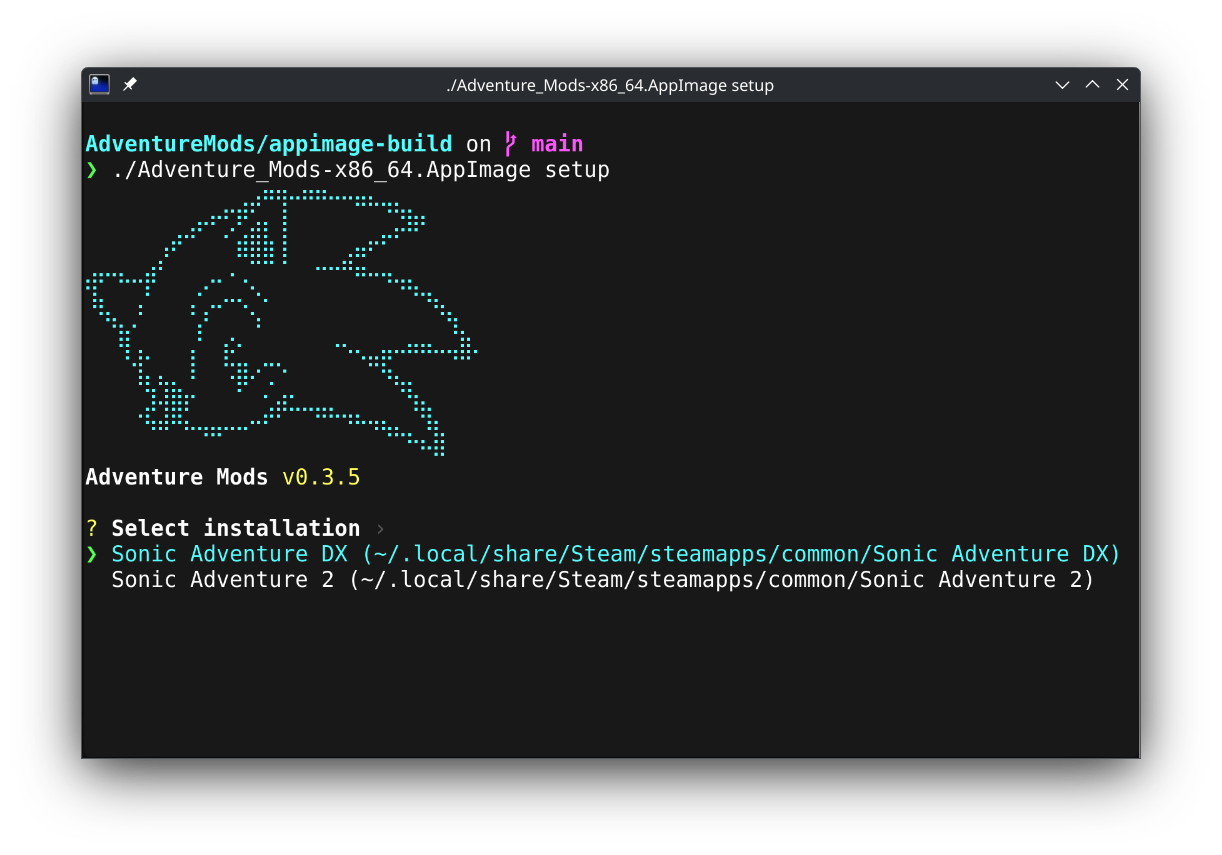Click the AdventureMods/appimage-build directory path
1222x855 pixels.
click(269, 144)
